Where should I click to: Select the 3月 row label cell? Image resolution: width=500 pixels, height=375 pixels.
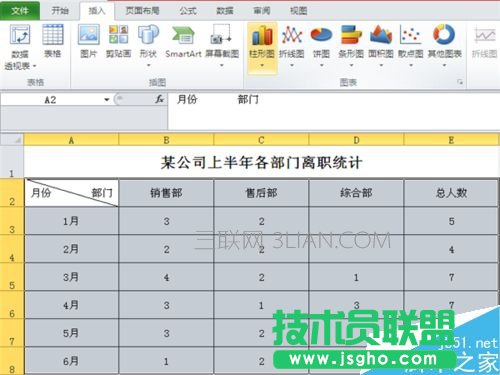pos(71,277)
